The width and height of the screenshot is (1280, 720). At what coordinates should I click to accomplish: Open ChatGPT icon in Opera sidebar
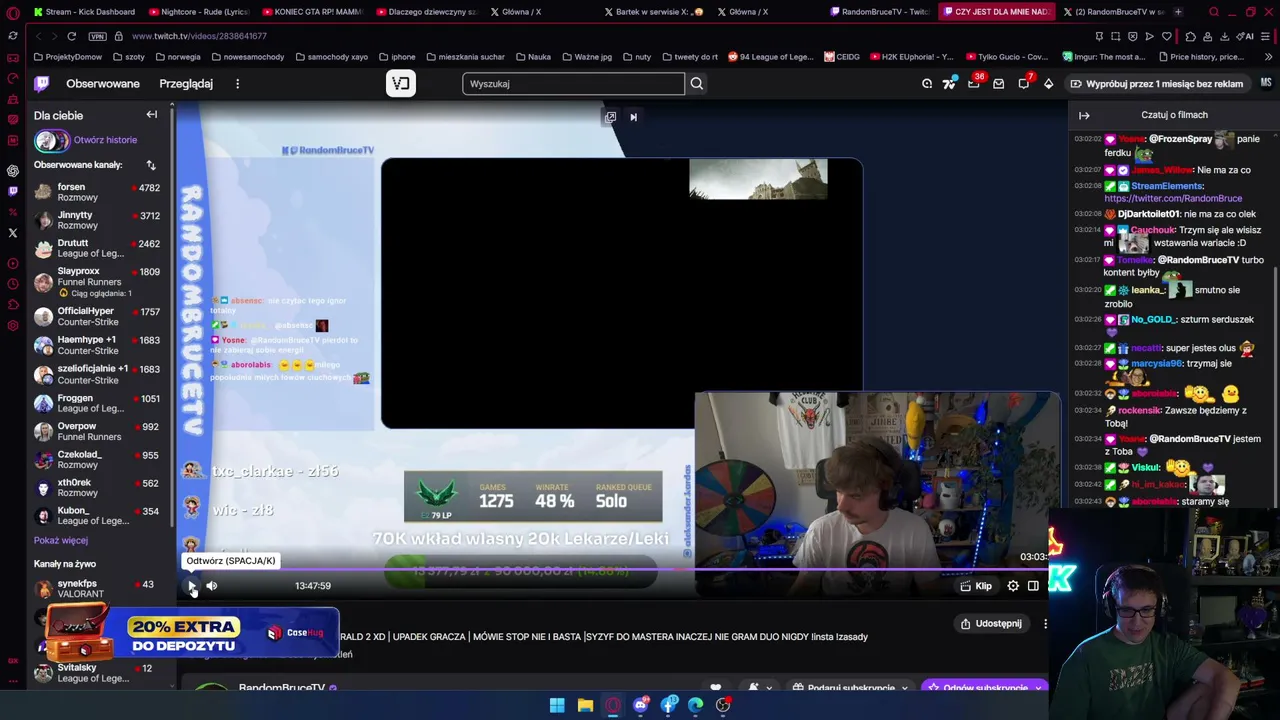click(13, 171)
